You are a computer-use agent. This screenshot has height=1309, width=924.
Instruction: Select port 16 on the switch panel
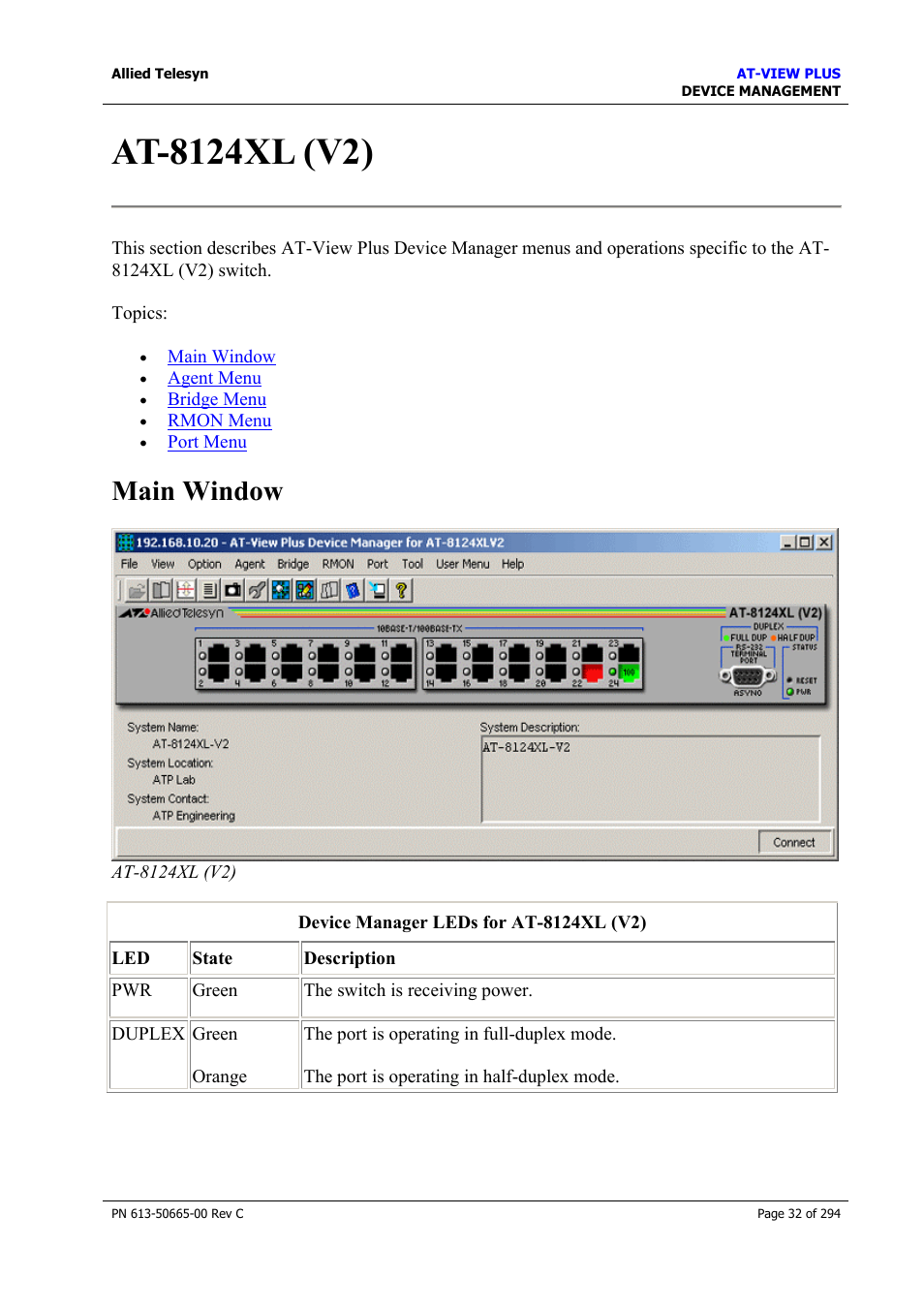pyautogui.click(x=483, y=671)
